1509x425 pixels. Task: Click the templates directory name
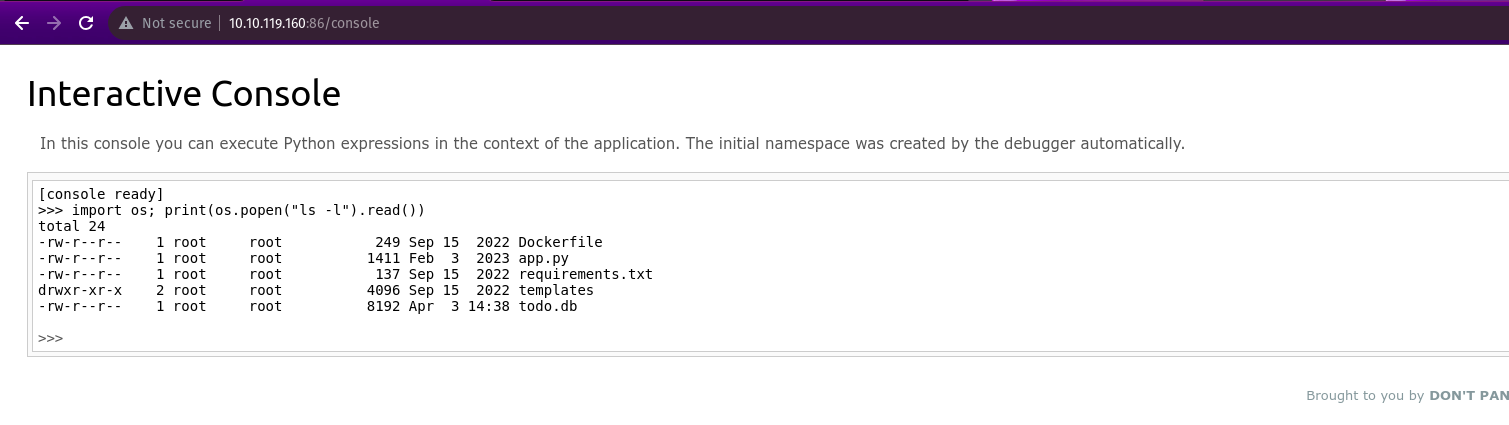click(556, 290)
